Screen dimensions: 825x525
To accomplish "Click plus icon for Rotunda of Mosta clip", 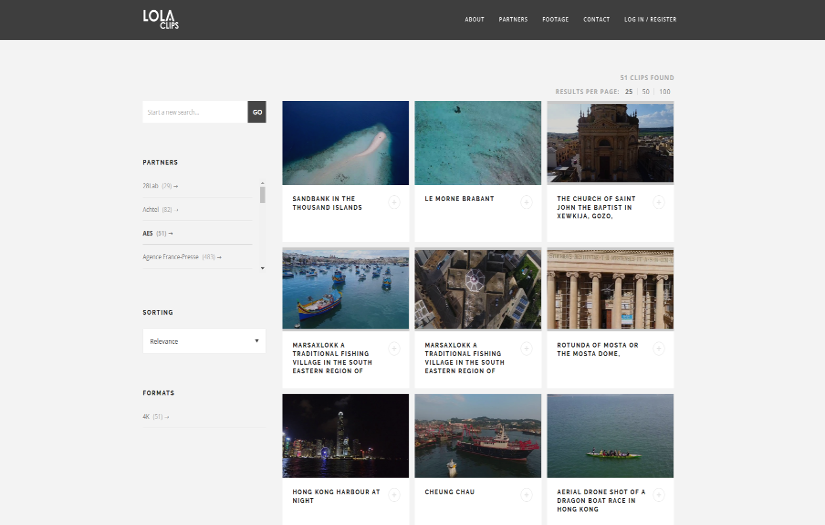I will point(658,349).
